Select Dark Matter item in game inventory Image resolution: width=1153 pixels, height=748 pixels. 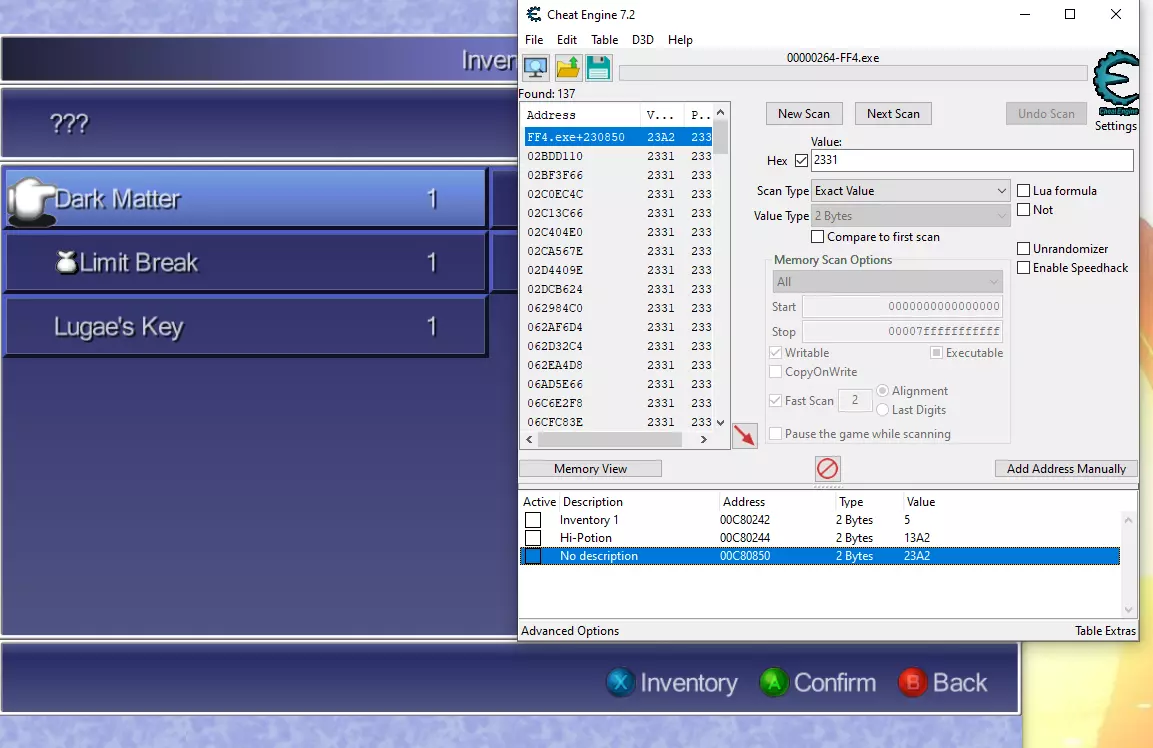coord(246,199)
